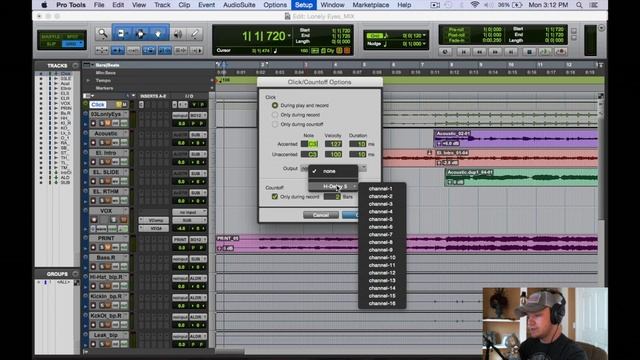Viewport: 640px width, 360px height.
Task: Open main counter format dropdown arrow
Action: pos(289,36)
